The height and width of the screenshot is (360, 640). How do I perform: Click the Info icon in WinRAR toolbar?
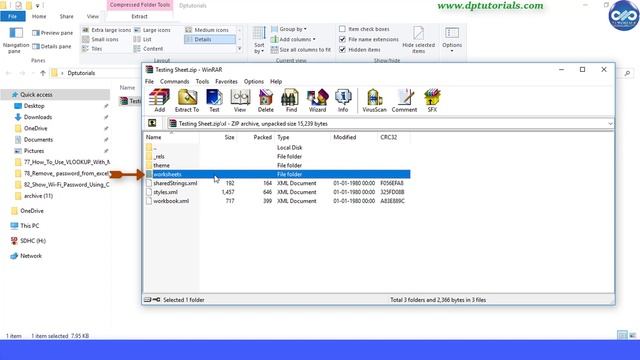pyautogui.click(x=343, y=100)
